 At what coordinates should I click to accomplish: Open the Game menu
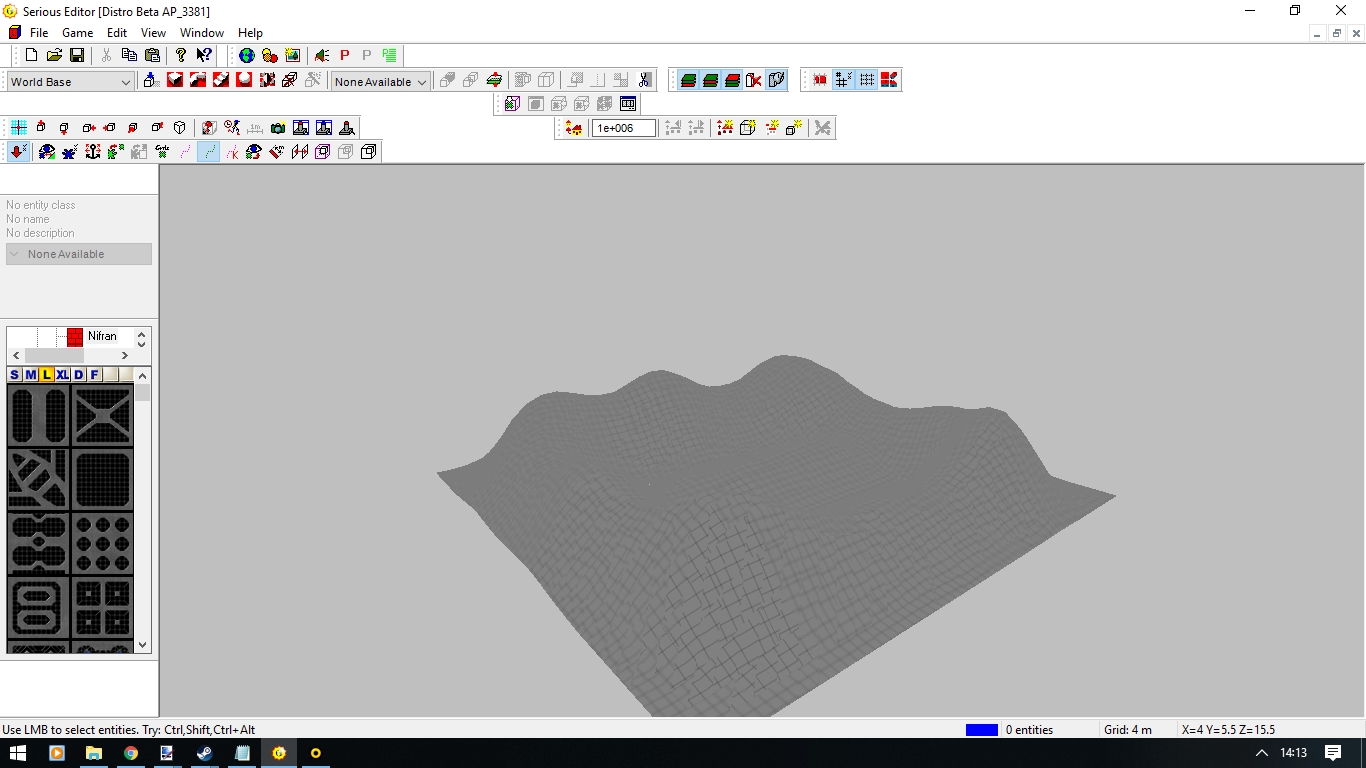pyautogui.click(x=77, y=33)
